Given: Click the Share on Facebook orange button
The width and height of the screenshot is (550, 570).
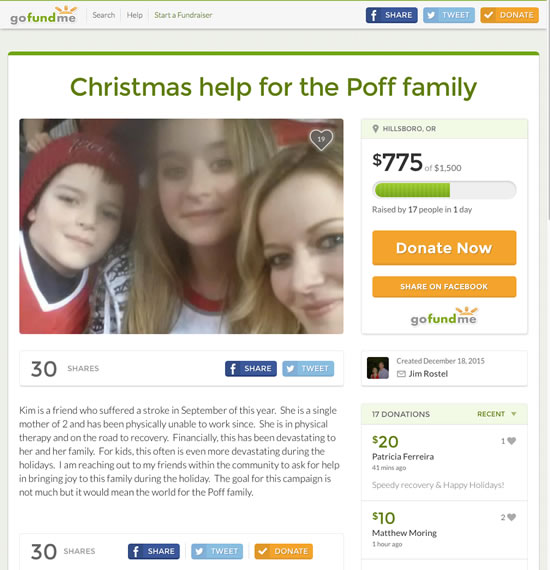Looking at the screenshot, I should 444,287.
